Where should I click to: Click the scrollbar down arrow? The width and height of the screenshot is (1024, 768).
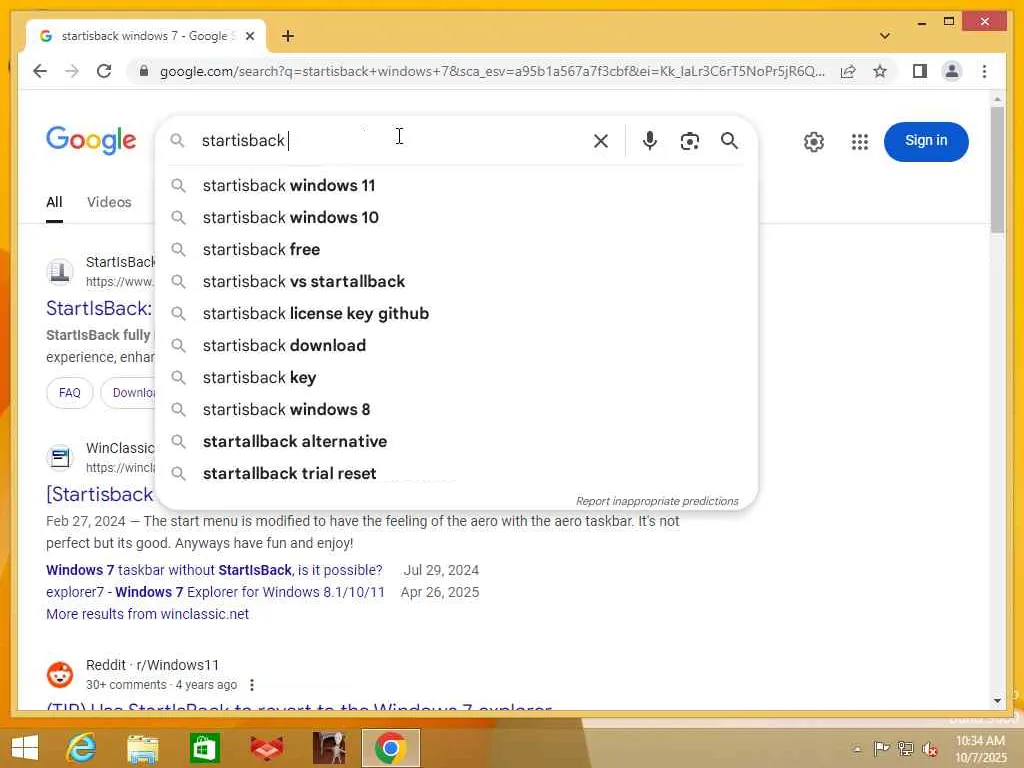[997, 701]
